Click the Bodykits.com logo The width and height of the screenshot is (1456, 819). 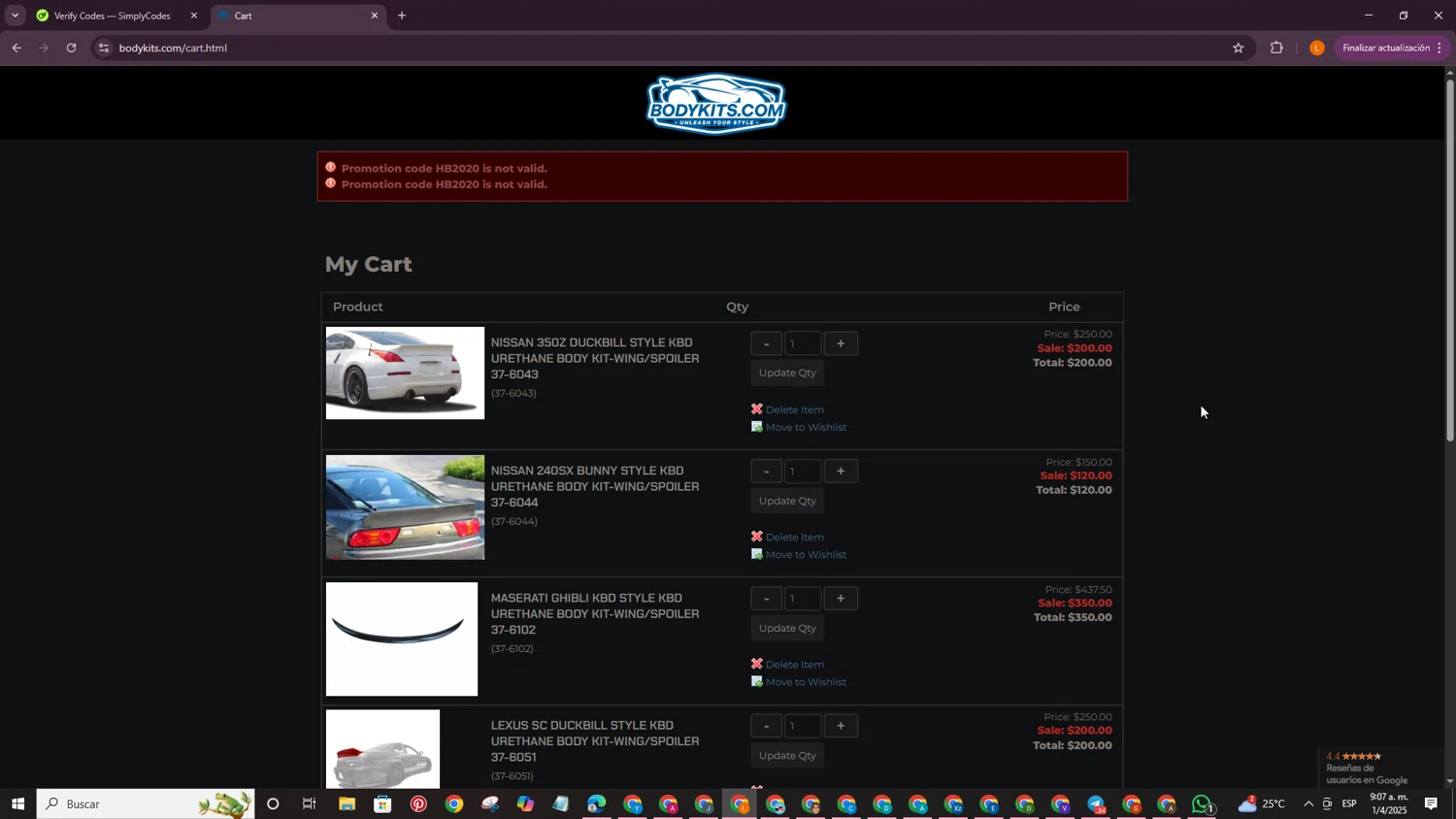coord(716,103)
